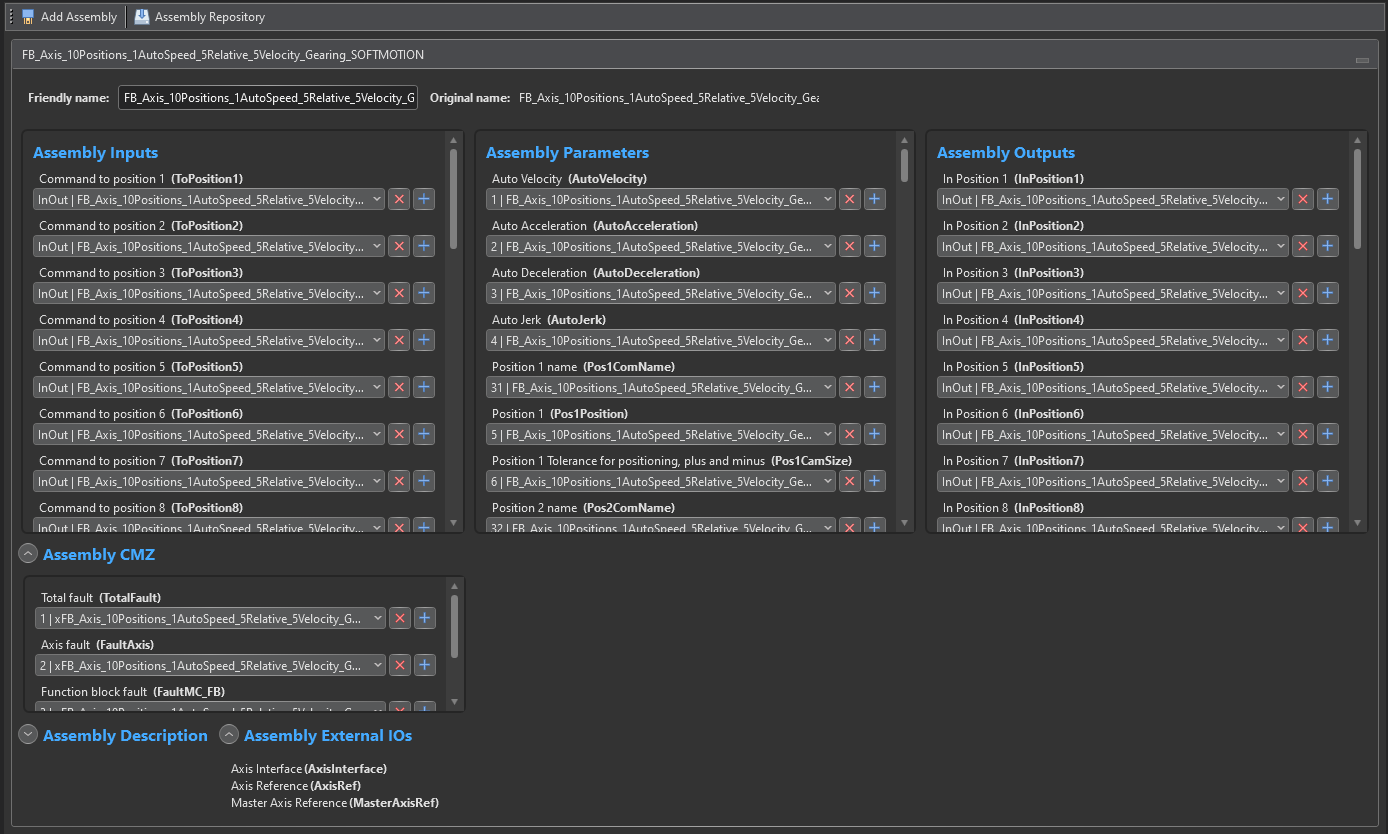Open the Assembly Repository

pos(200,17)
